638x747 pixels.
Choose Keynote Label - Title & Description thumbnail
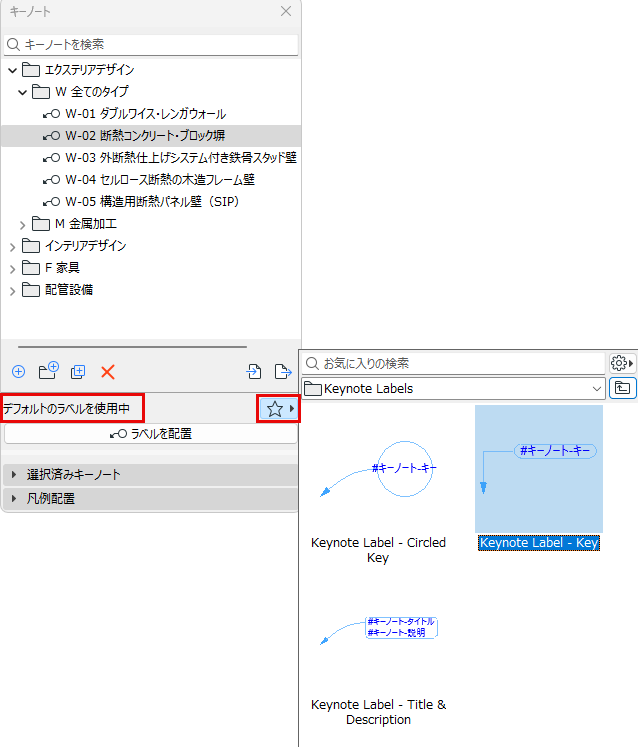coord(378,632)
